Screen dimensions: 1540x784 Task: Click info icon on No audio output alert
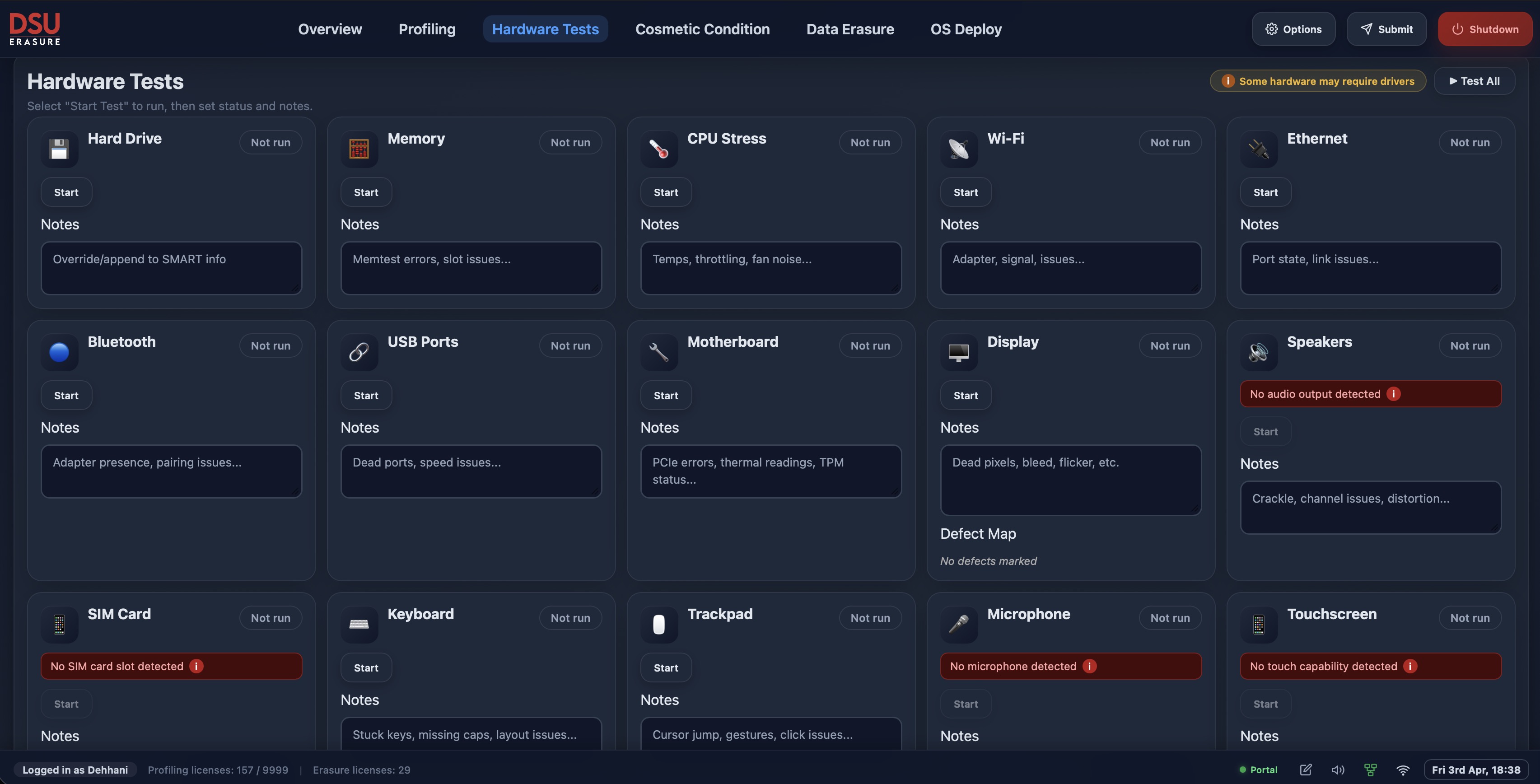tap(1393, 394)
